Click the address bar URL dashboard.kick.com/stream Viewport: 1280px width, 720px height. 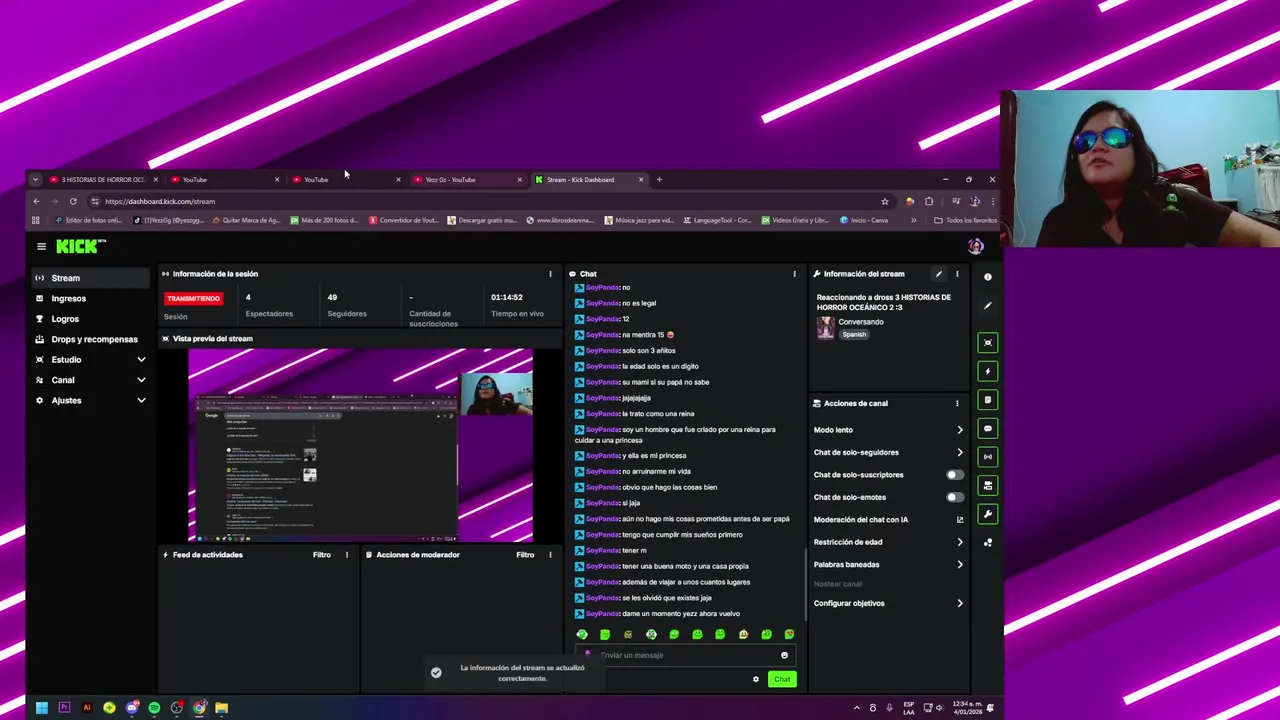click(x=160, y=201)
